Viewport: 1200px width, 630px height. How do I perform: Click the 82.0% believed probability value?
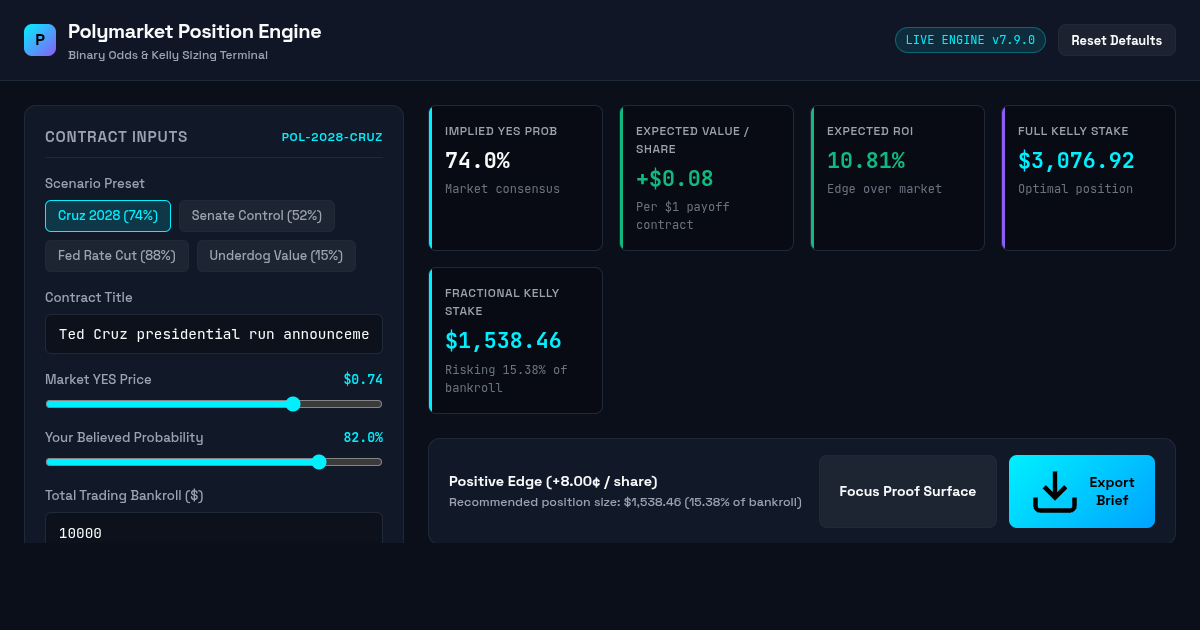tap(363, 437)
